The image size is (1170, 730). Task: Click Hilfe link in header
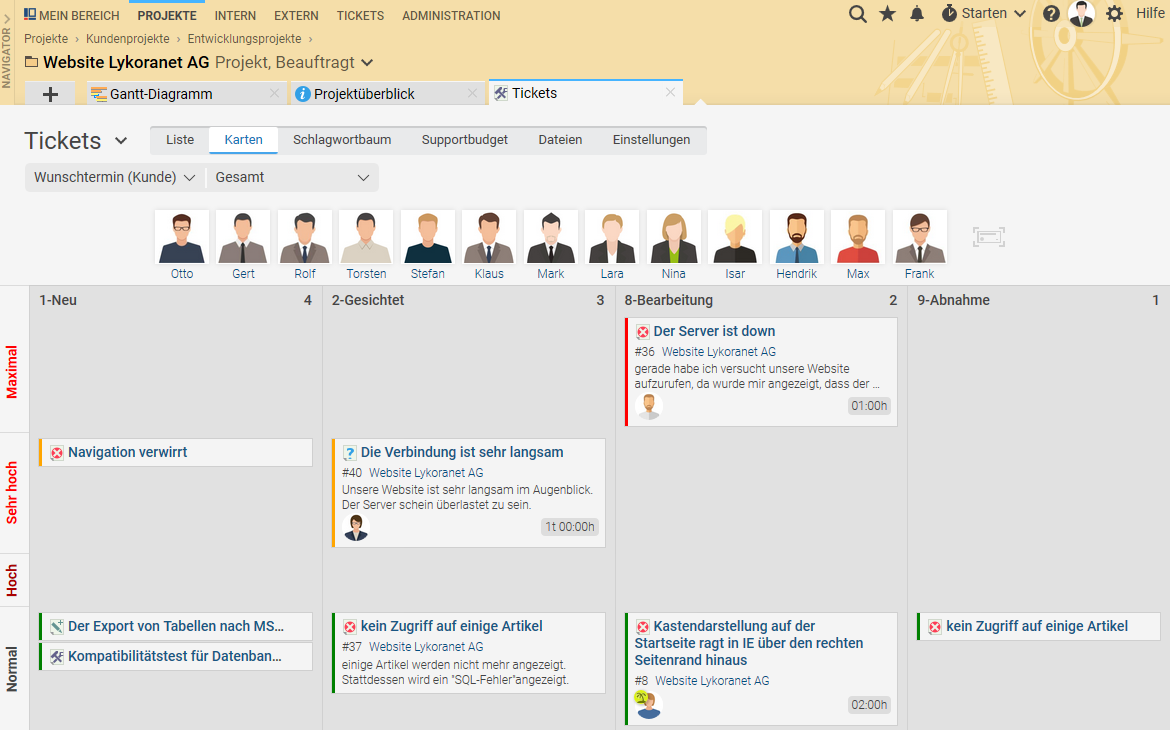click(x=1151, y=13)
